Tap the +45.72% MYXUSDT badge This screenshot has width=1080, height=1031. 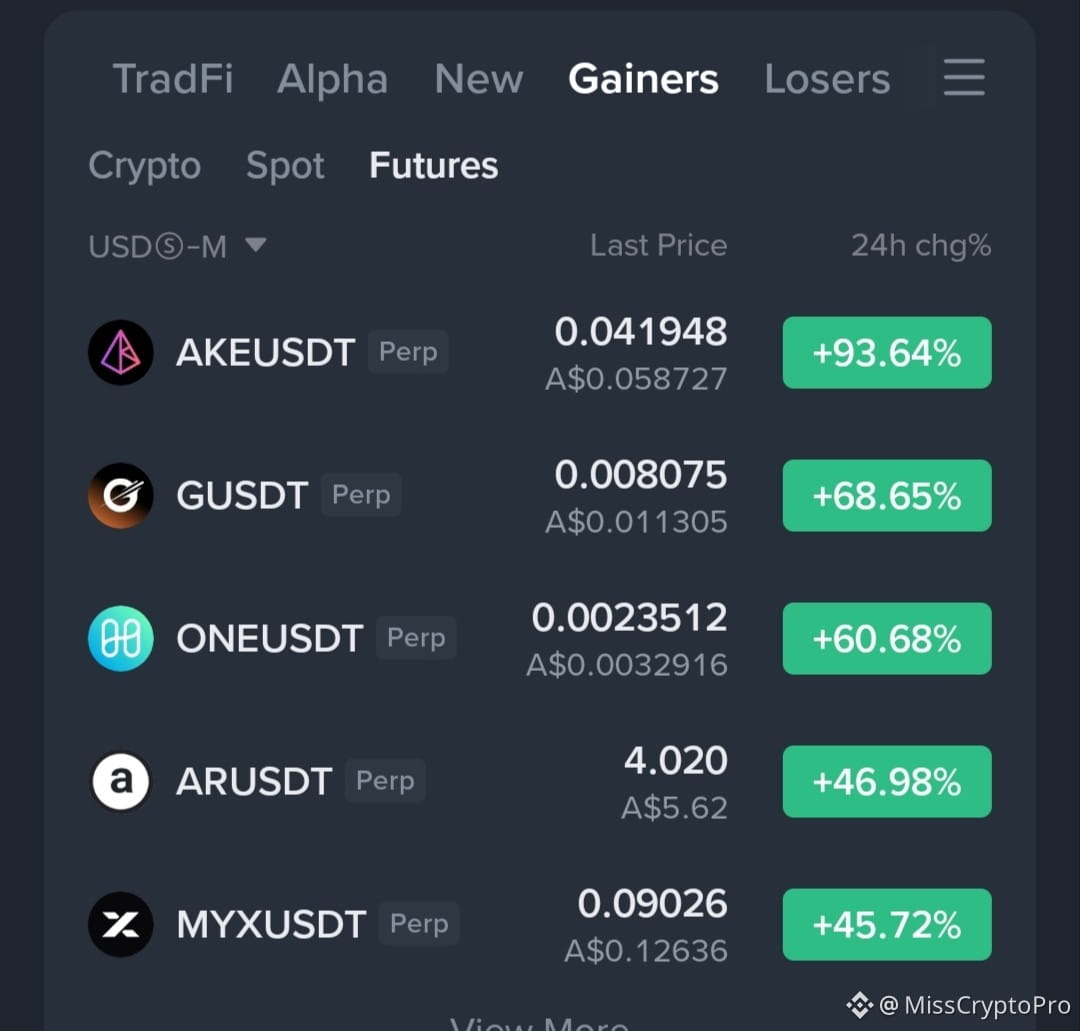tap(887, 924)
